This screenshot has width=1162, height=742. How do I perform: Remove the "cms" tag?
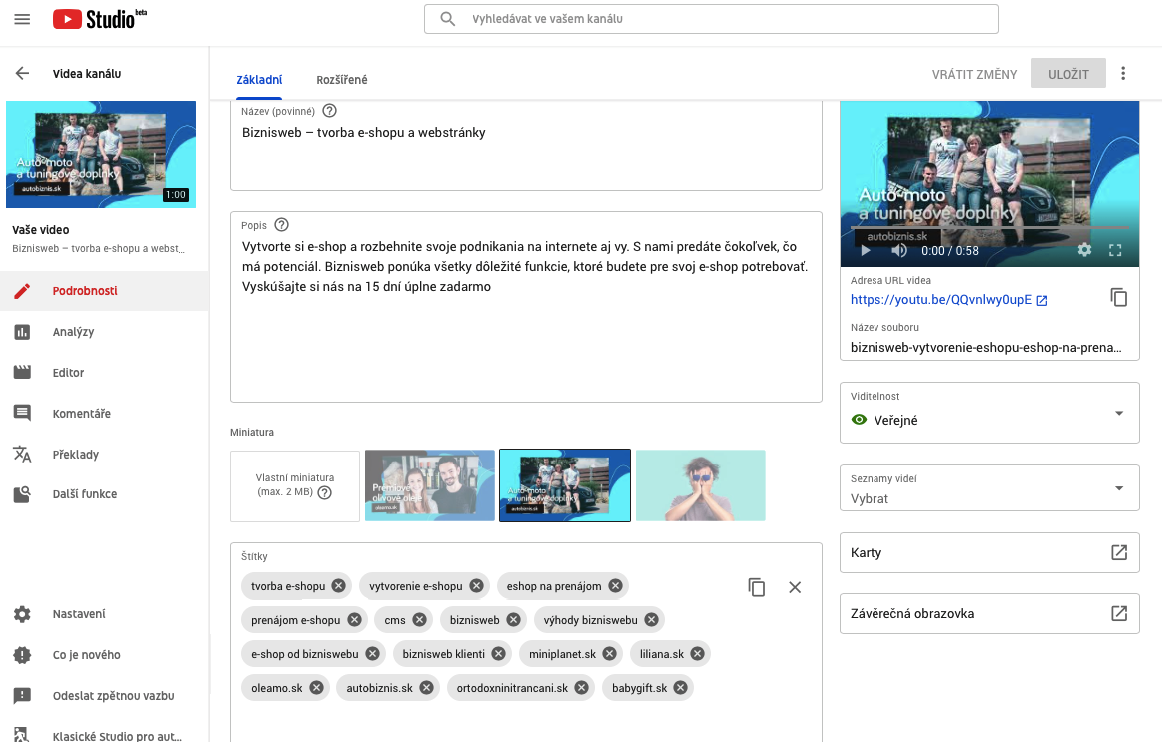click(x=419, y=620)
